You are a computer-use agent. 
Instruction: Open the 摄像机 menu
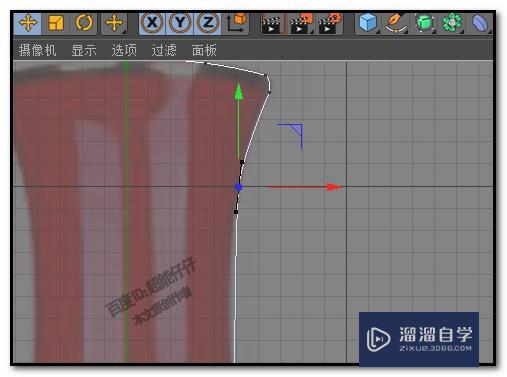(37, 50)
